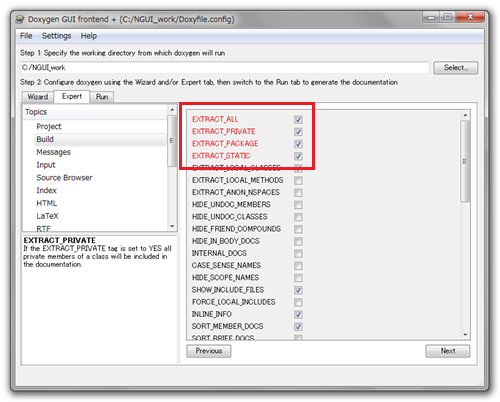This screenshot has height=402, width=500.
Task: Switch to the Run tab
Action: (x=102, y=97)
